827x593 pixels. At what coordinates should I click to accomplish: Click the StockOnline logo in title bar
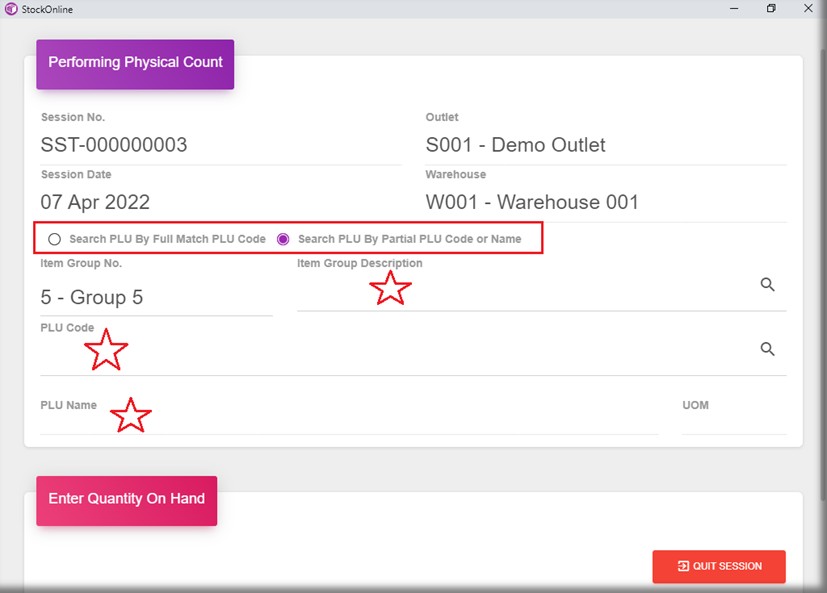[x=11, y=9]
